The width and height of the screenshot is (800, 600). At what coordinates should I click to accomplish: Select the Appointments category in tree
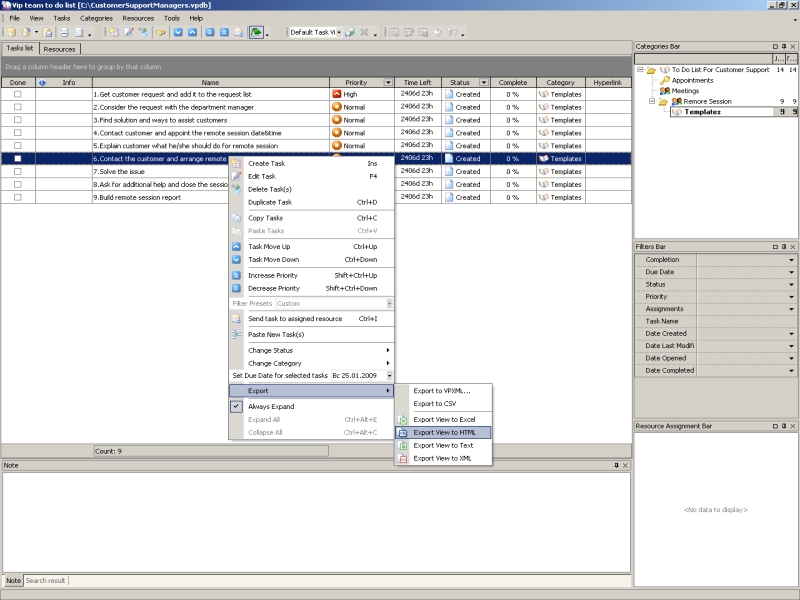tap(692, 80)
